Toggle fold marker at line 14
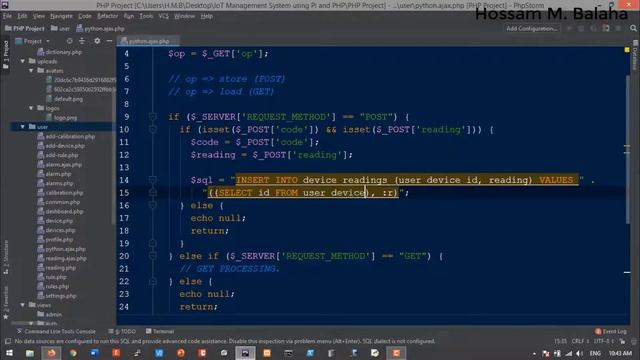This screenshot has width=640, height=360. tap(153, 180)
